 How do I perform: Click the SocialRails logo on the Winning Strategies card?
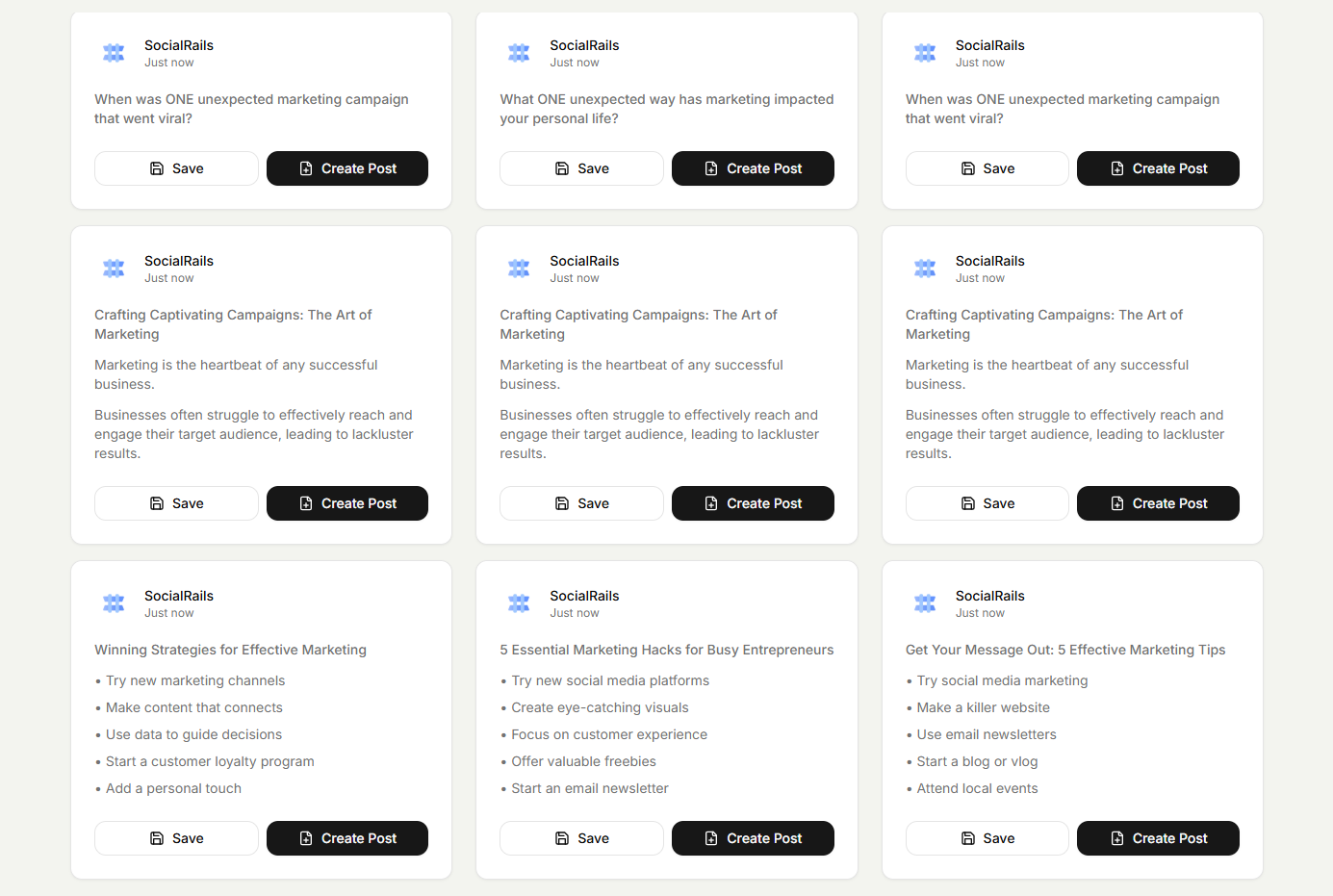114,603
